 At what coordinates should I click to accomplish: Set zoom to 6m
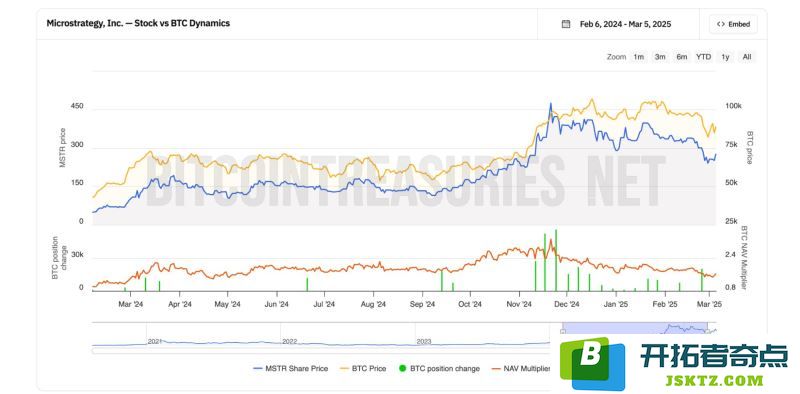coord(682,57)
